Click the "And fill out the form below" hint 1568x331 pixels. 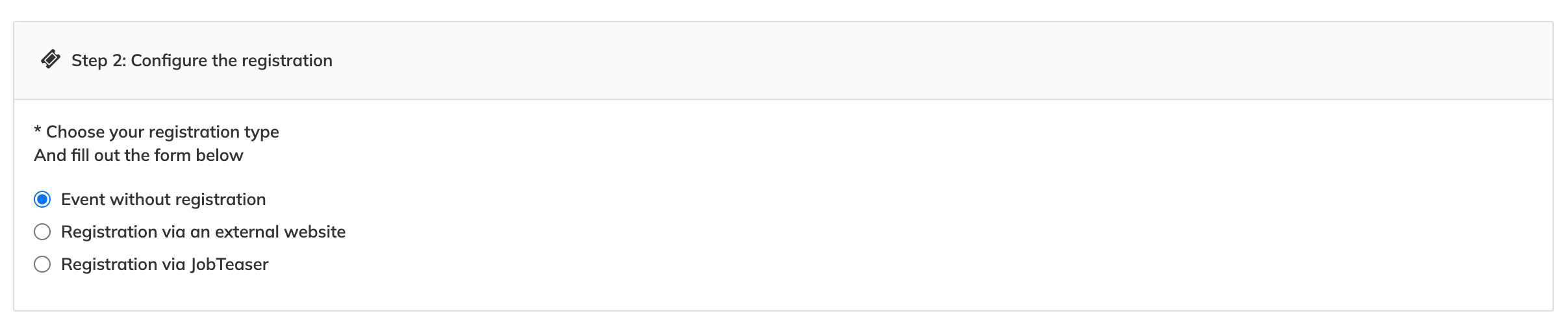point(138,155)
